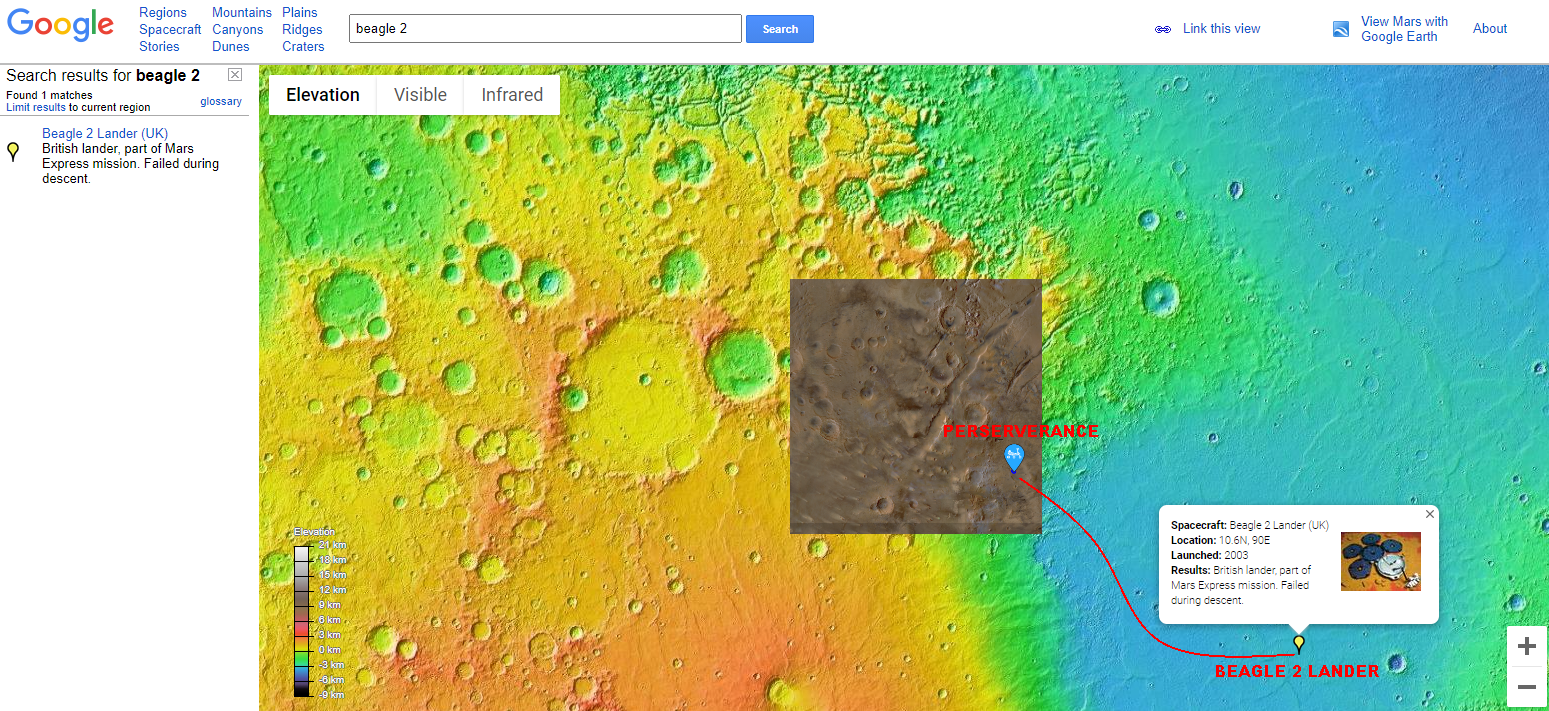The image size is (1549, 711).
Task: Open the Dunes category link
Action: [231, 47]
